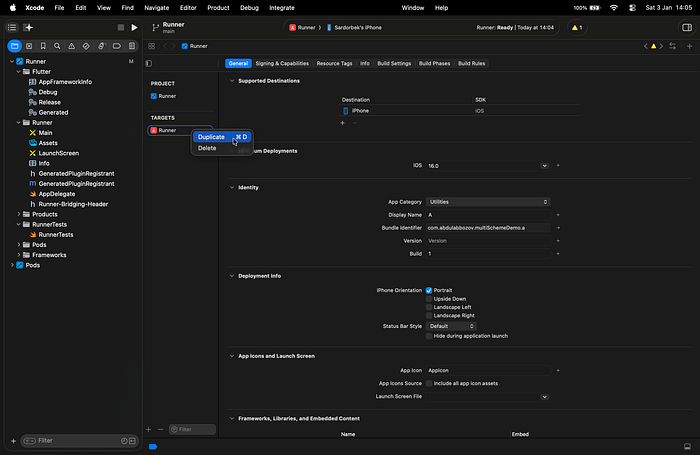Click the Bundle Identifier field
The image size is (700, 455).
coord(488,228)
